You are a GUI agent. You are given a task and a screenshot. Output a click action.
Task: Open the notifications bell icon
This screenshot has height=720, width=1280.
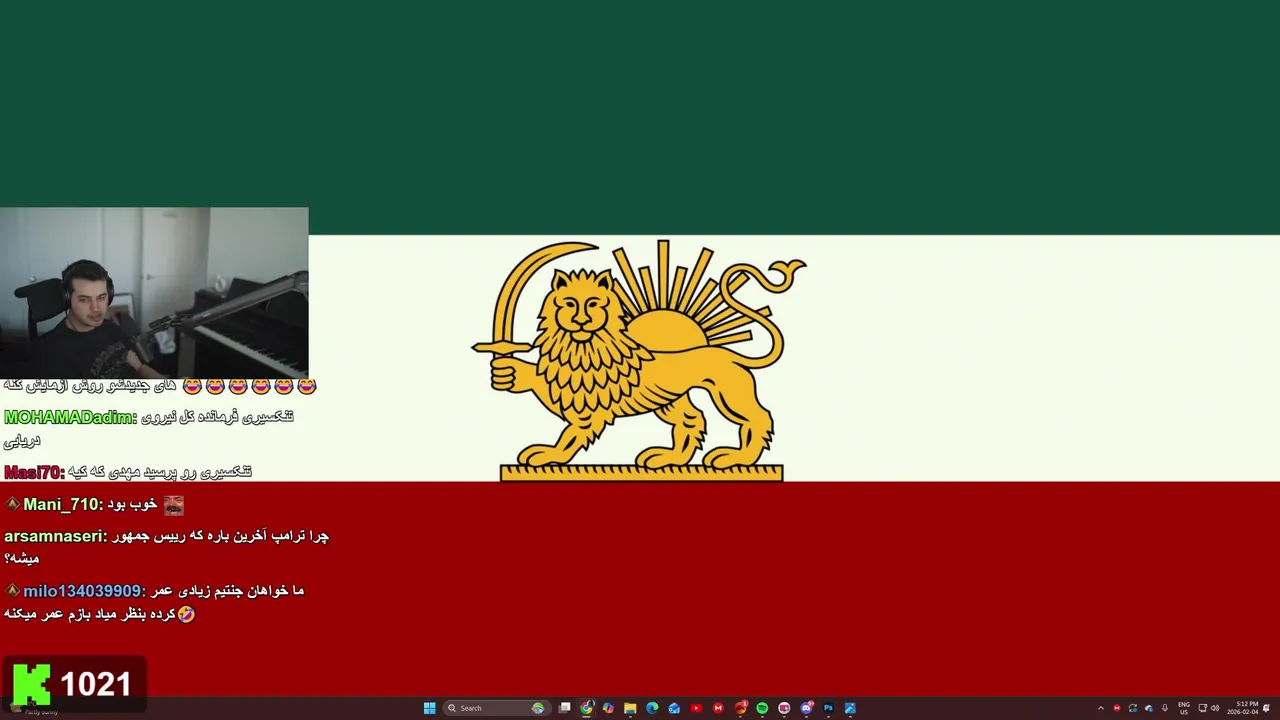coord(1266,708)
